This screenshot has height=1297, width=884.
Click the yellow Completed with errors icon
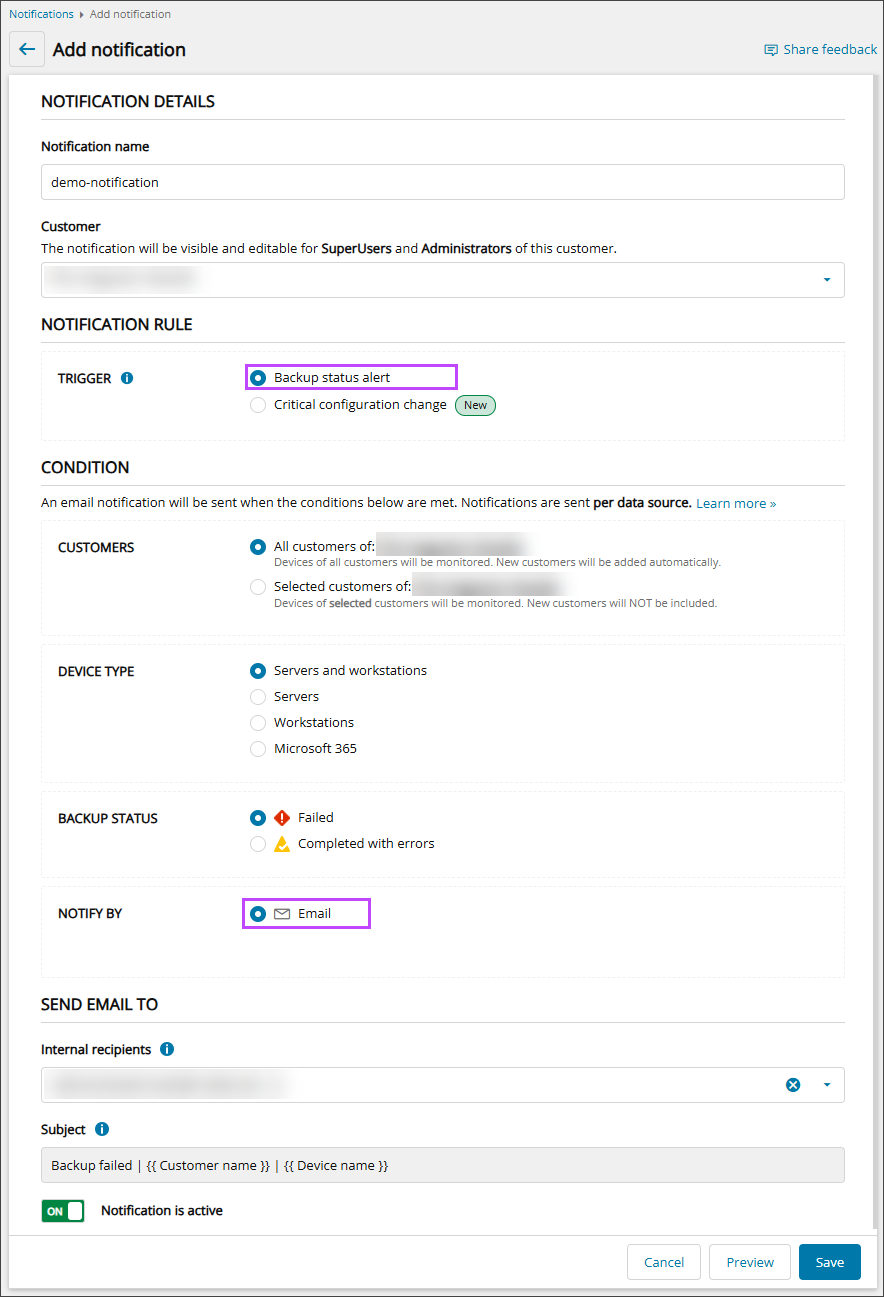282,843
